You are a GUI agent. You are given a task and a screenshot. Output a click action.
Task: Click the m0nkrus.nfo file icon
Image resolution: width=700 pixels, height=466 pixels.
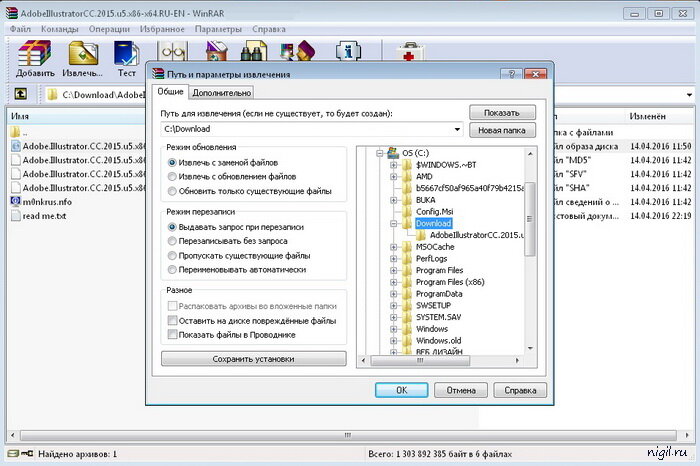16,201
